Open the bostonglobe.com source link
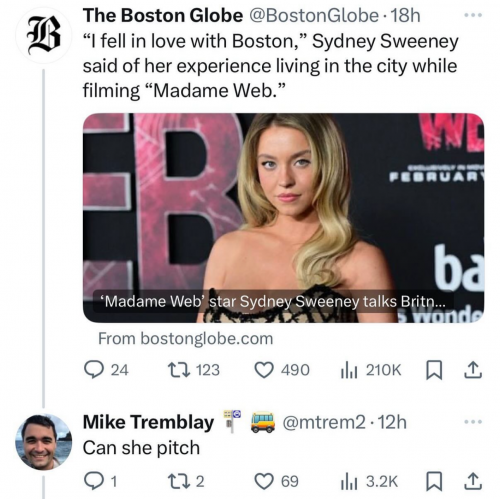The height and width of the screenshot is (499, 500). pos(186,339)
